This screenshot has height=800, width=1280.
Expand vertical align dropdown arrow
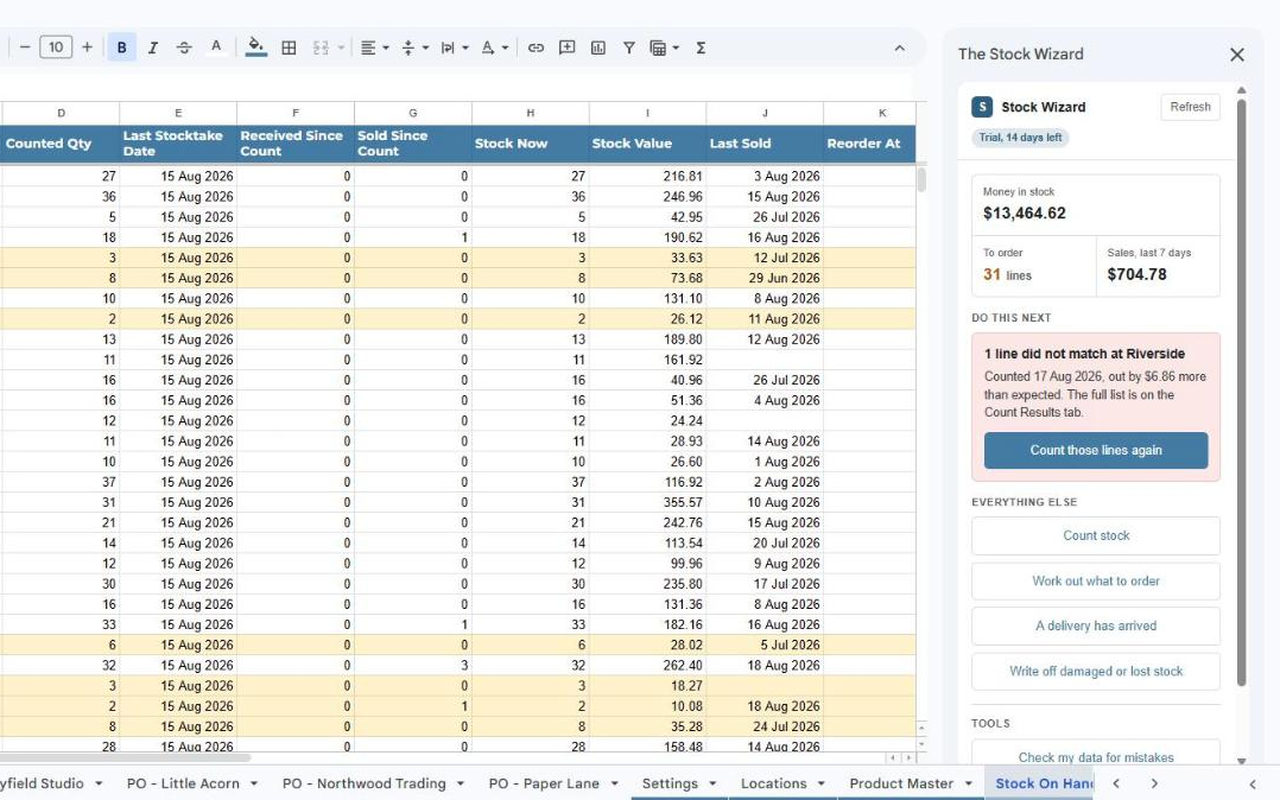[425, 47]
